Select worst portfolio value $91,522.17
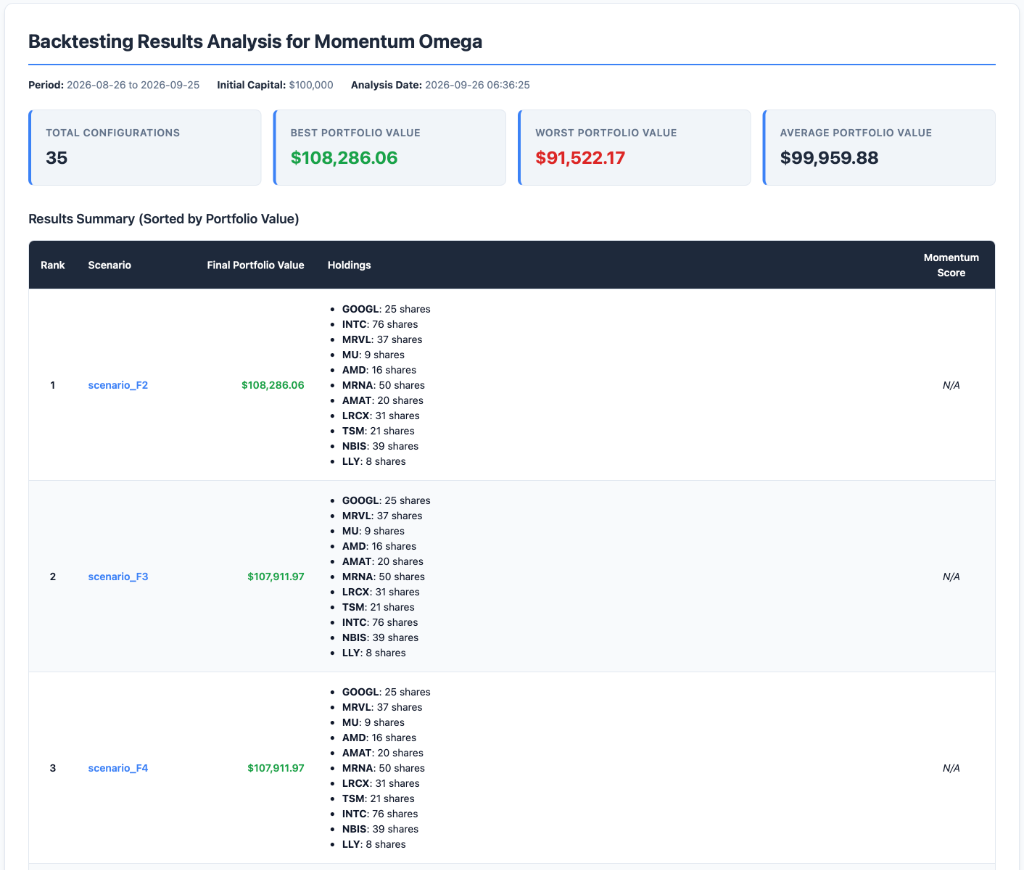This screenshot has height=870, width=1024. click(x=580, y=158)
